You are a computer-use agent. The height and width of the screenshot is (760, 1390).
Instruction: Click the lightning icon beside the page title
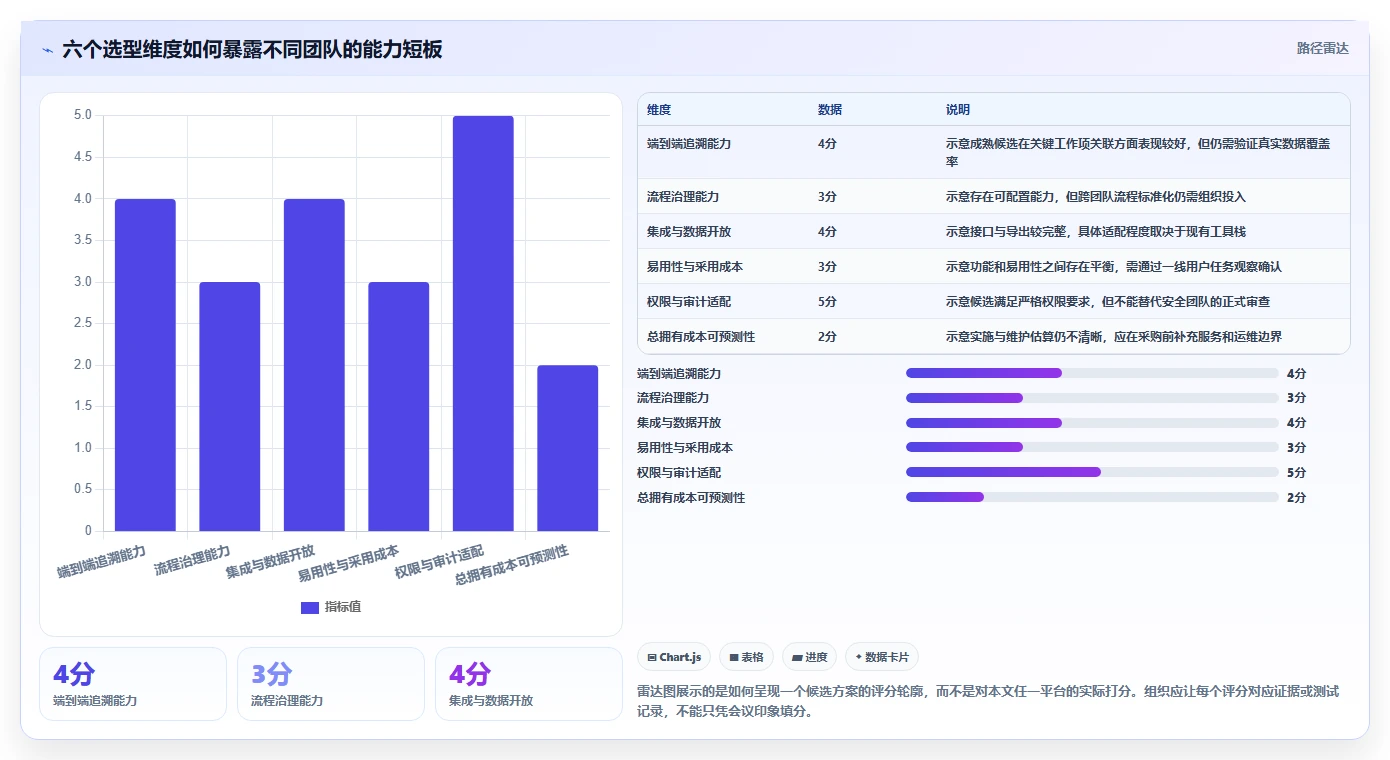47,50
